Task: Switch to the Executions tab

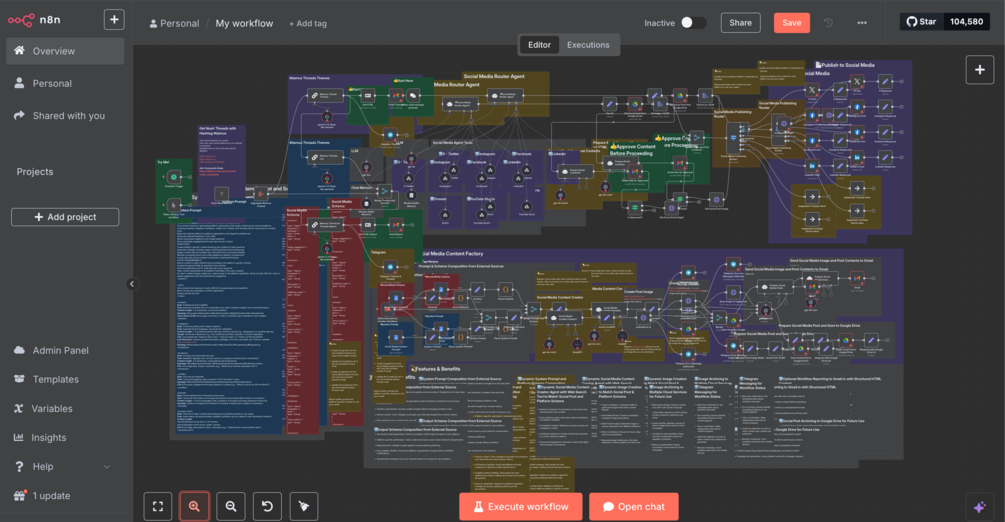Action: [588, 45]
